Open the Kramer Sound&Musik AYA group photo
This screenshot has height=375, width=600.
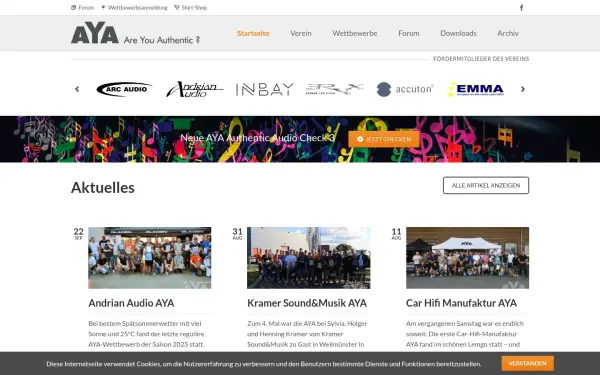pyautogui.click(x=308, y=258)
